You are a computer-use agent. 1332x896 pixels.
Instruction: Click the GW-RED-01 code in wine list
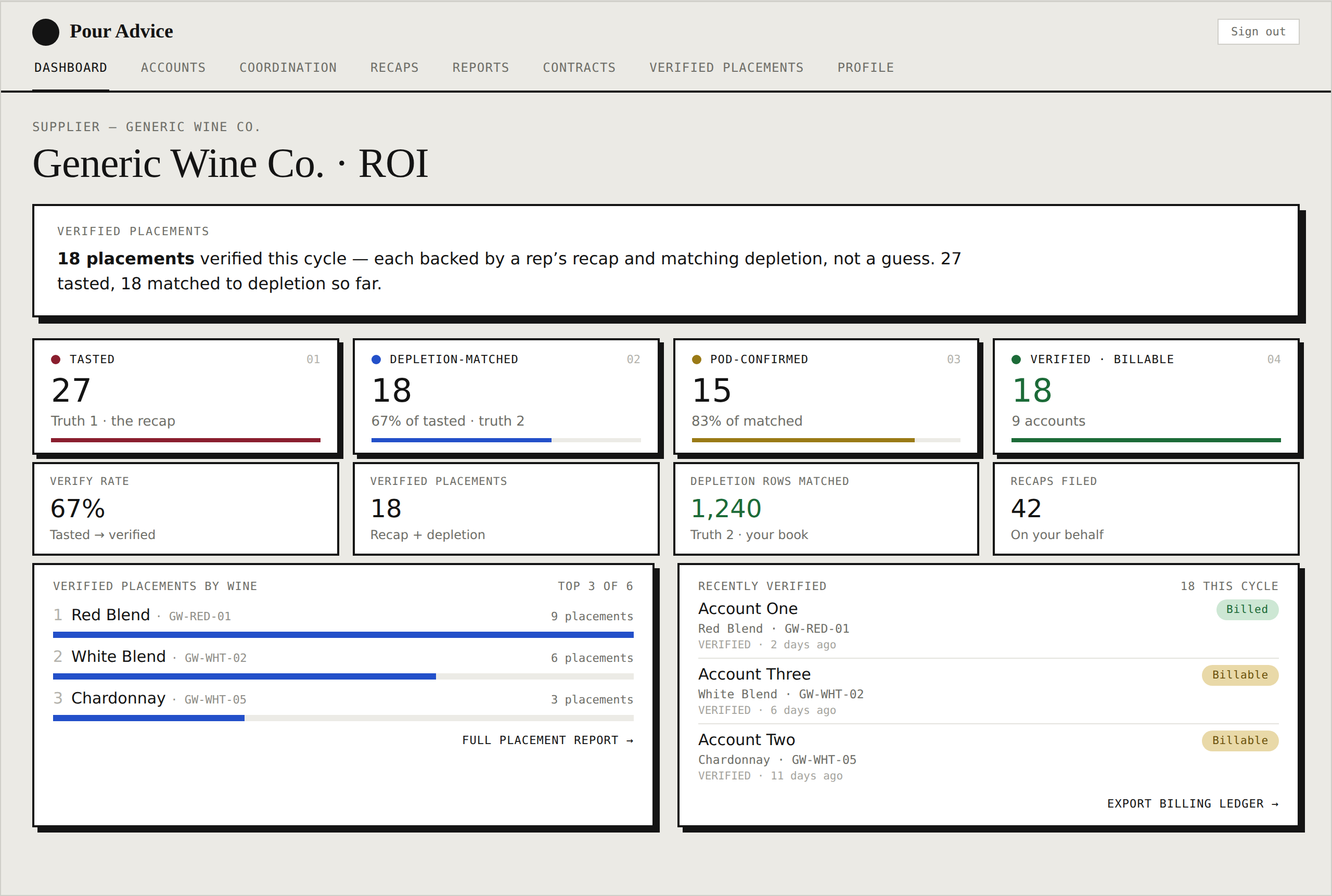click(x=200, y=617)
